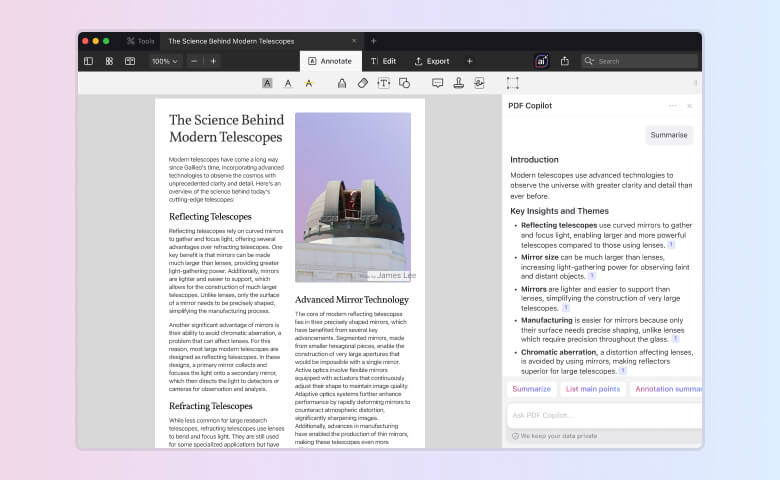Click the List main points suggestion
Screen dimensions: 780x480
[x=592, y=389]
